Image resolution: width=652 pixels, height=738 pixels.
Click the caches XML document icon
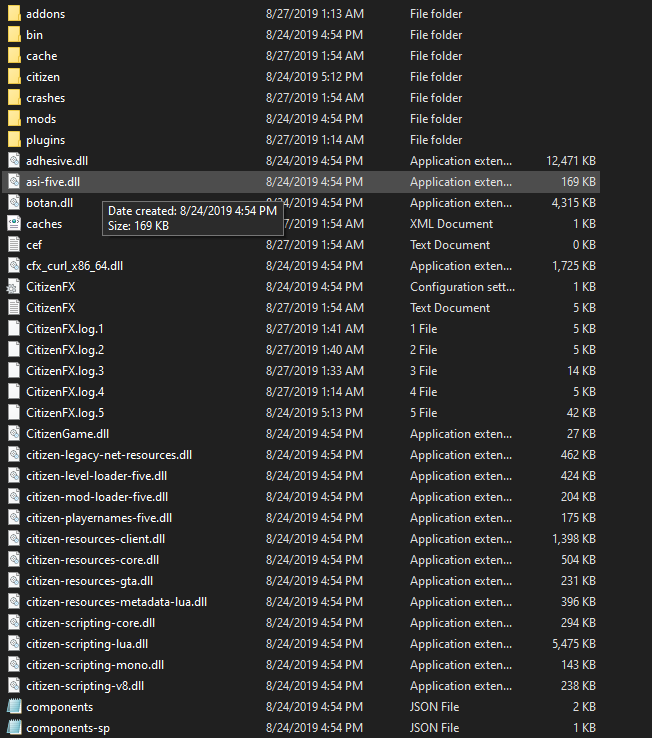pyautogui.click(x=14, y=224)
